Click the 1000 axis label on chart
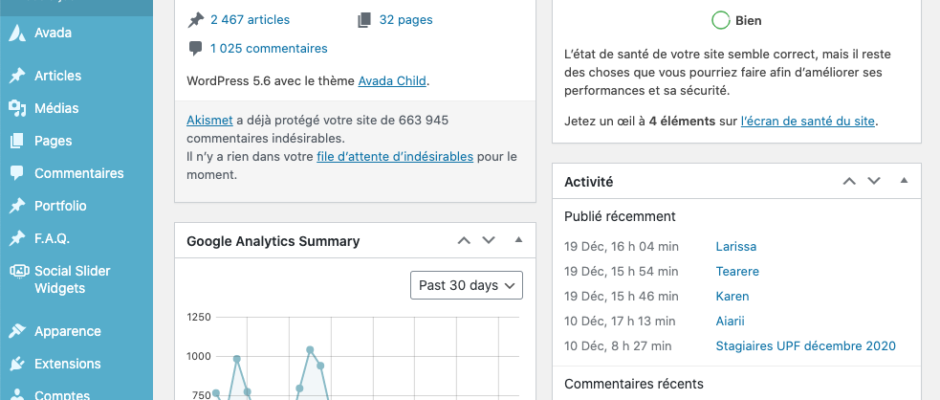 [198, 356]
